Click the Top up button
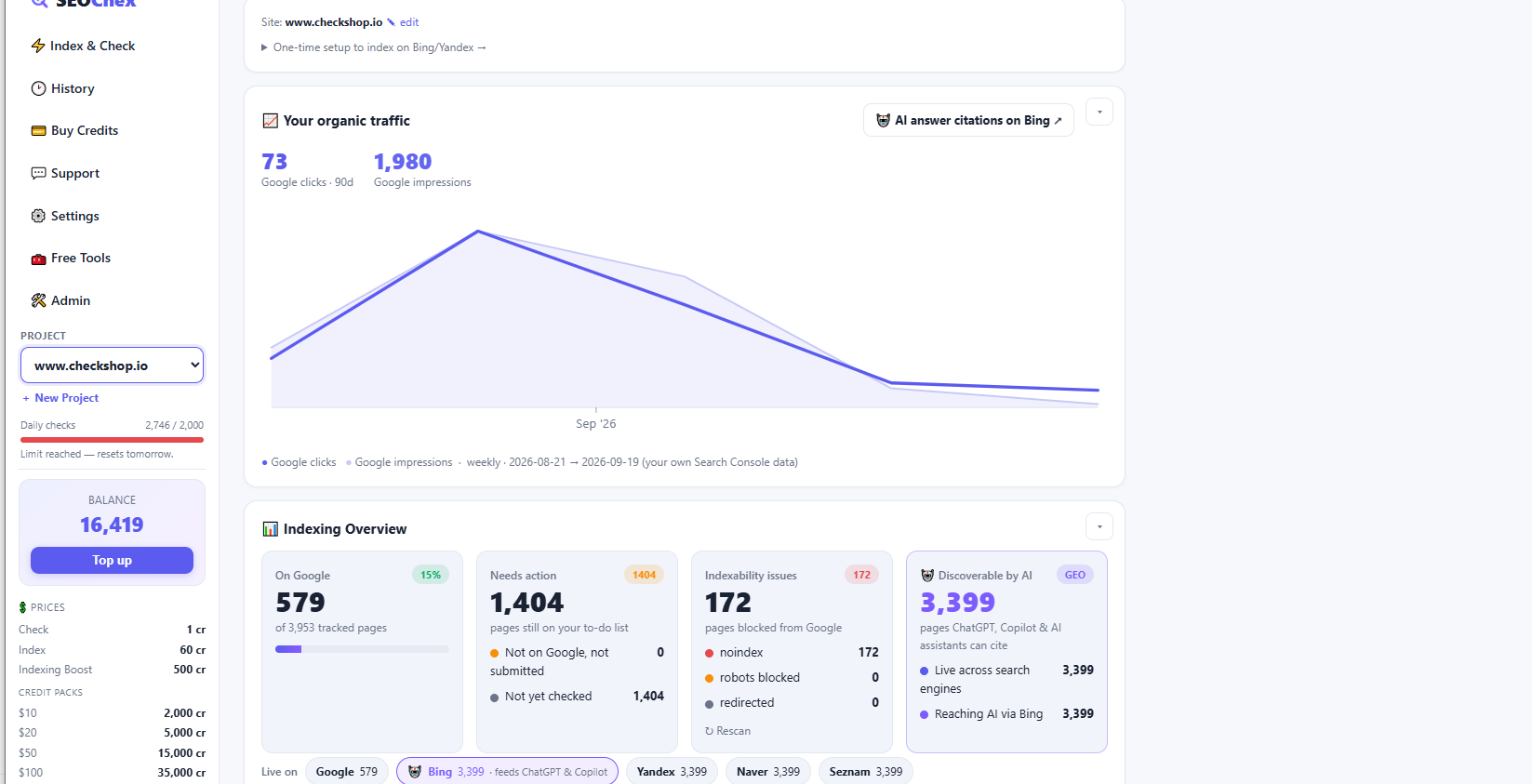Image resolution: width=1532 pixels, height=784 pixels. click(x=112, y=560)
